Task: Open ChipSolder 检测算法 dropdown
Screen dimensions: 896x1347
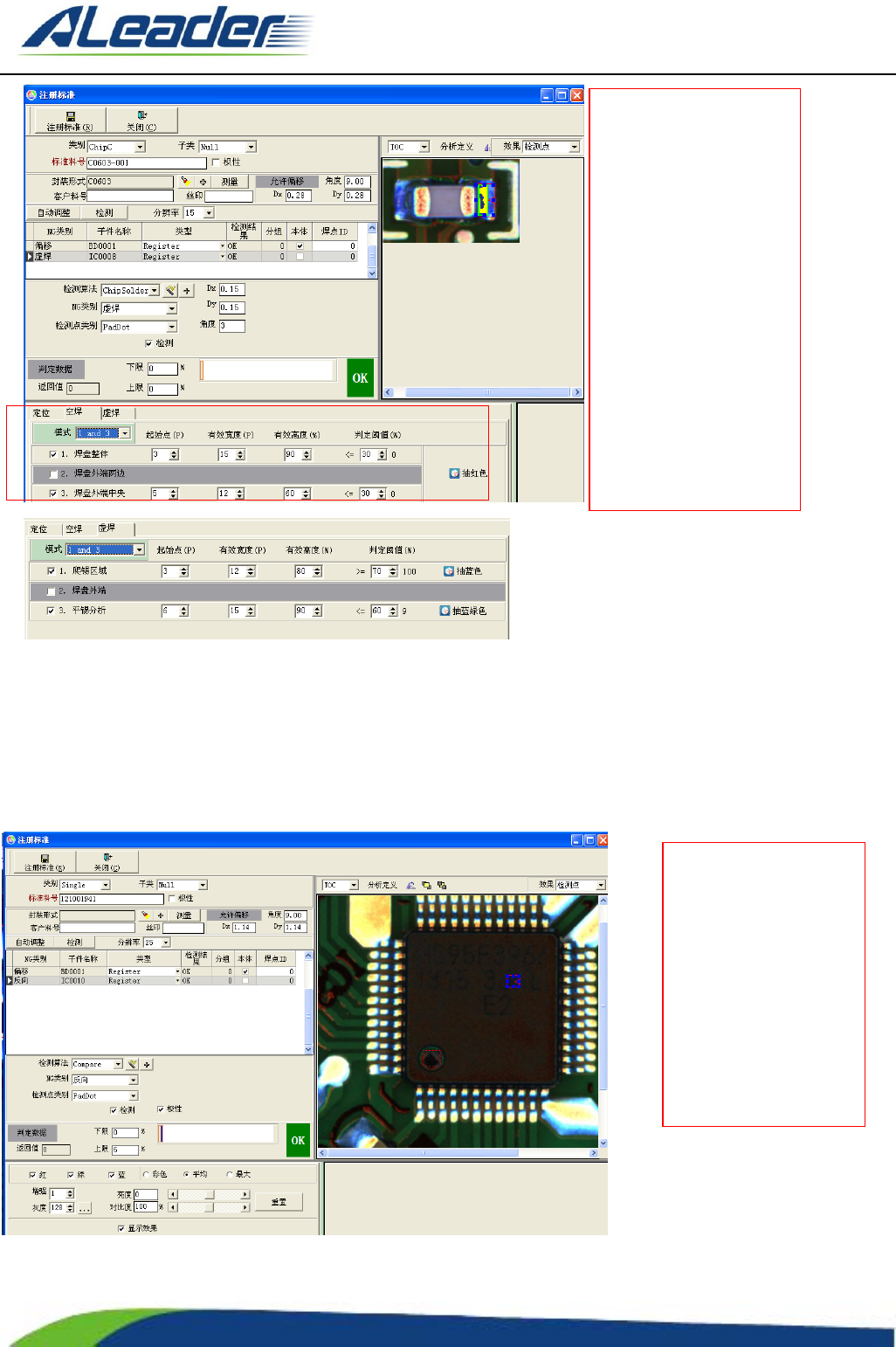Action: pyautogui.click(x=155, y=290)
